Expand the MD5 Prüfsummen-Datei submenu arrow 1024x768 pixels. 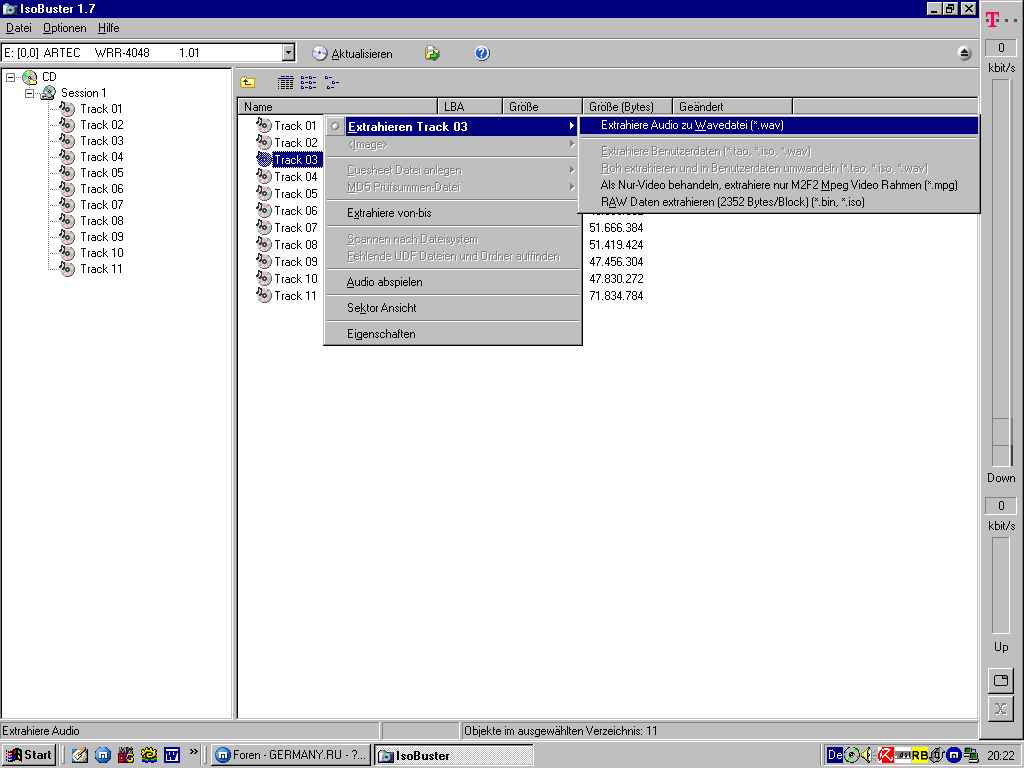pyautogui.click(x=571, y=187)
